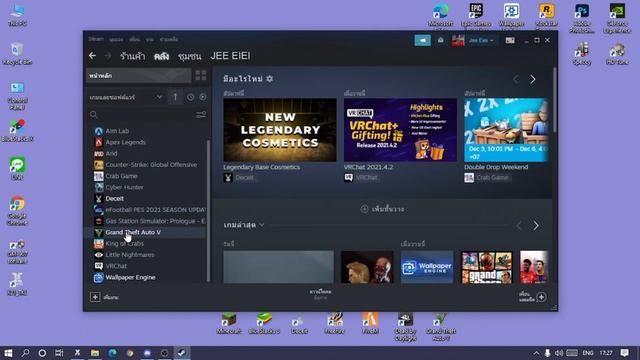This screenshot has height=360, width=640.
Task: Click the library game list scrollbar
Action: point(209,210)
